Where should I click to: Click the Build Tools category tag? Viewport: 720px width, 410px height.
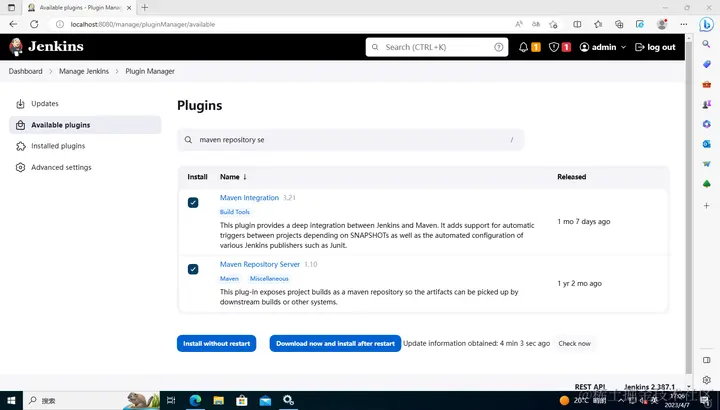[x=235, y=212]
